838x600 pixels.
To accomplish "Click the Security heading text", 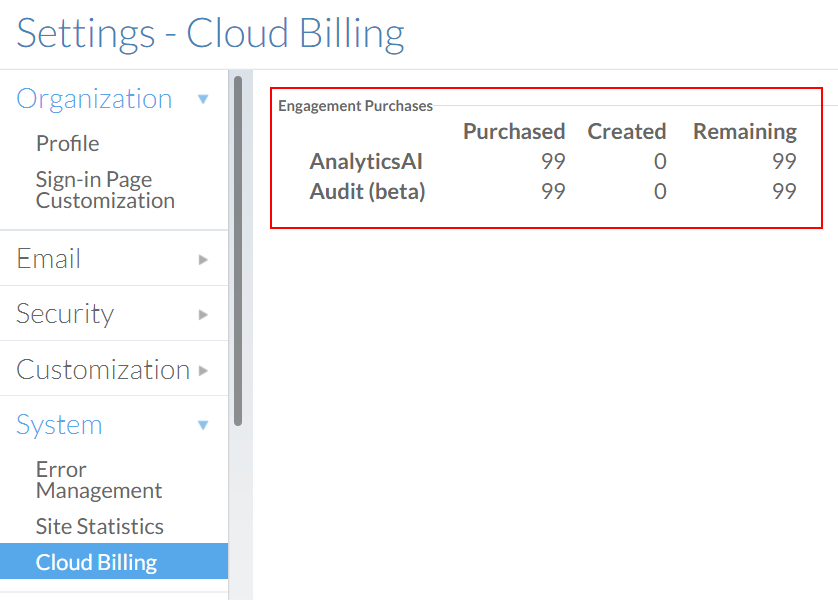I will [64, 314].
